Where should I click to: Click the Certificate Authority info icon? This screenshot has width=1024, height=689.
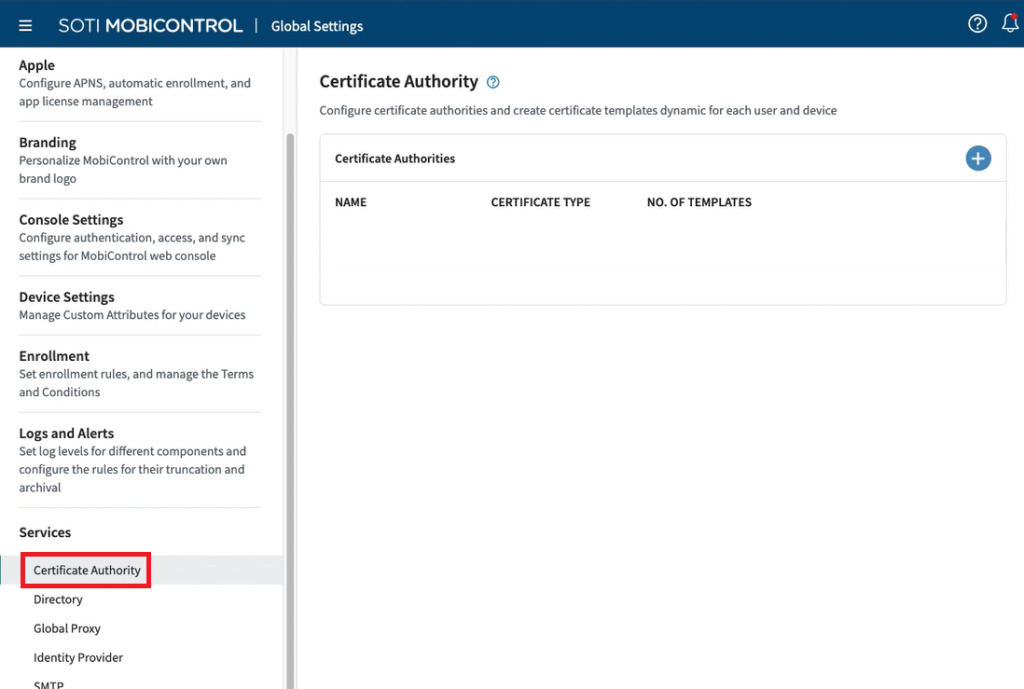(493, 82)
